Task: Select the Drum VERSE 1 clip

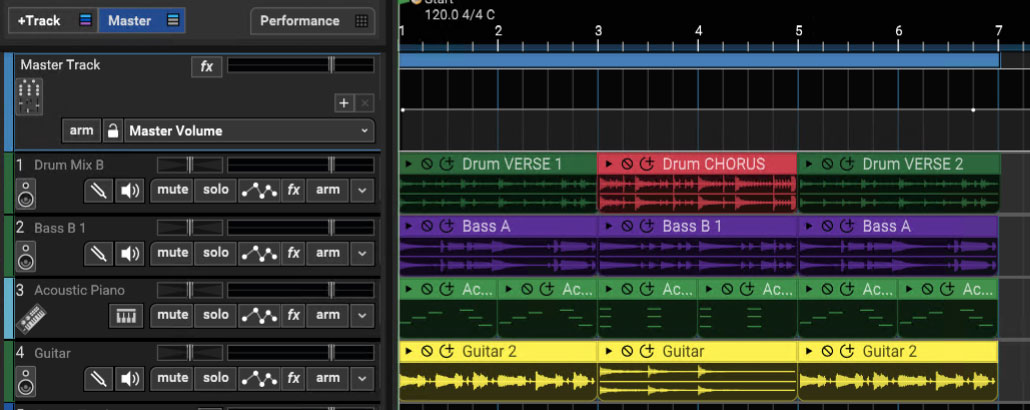Action: pos(498,183)
